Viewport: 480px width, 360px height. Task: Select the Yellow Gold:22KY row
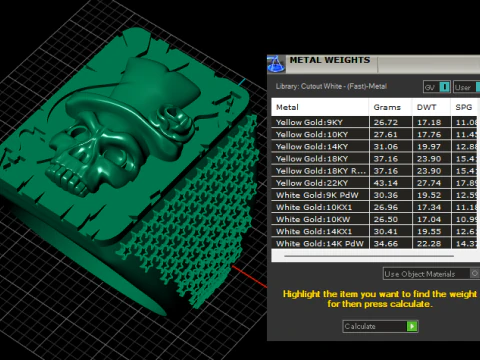pos(376,183)
